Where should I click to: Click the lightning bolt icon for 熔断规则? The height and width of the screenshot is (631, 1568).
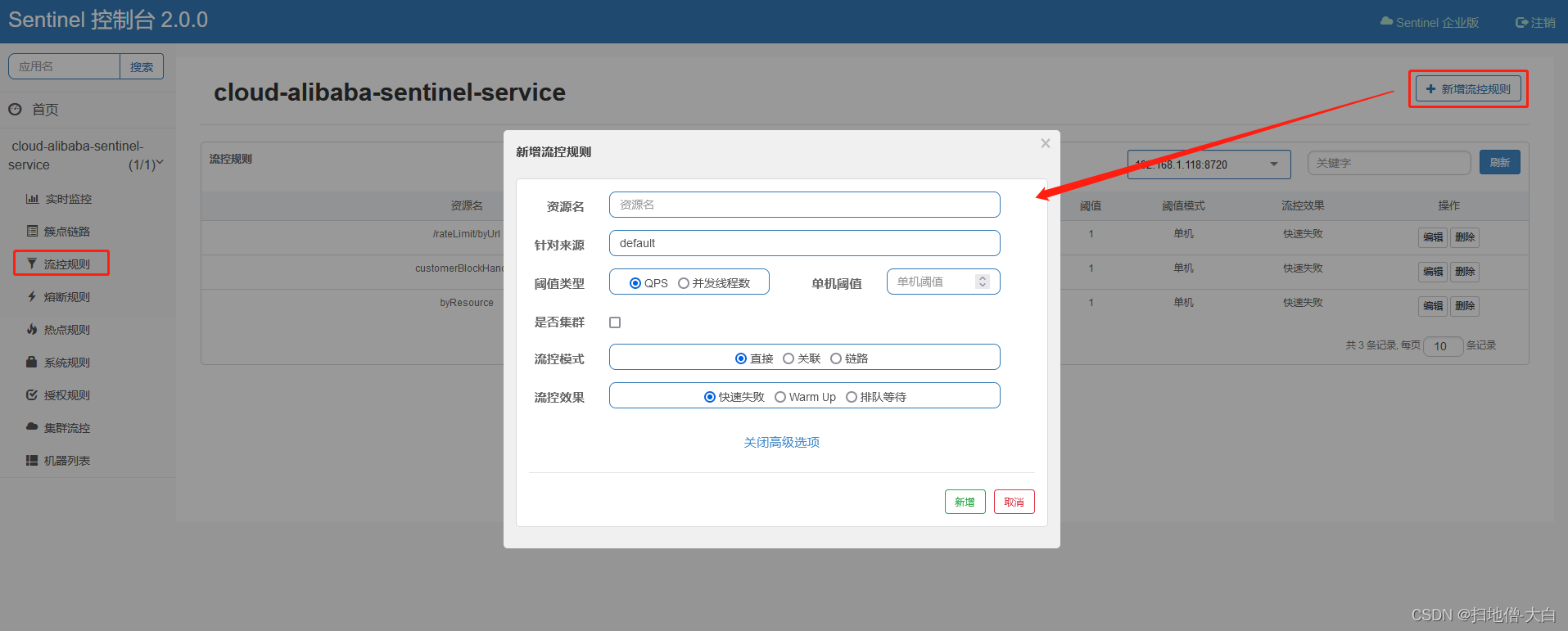click(32, 296)
